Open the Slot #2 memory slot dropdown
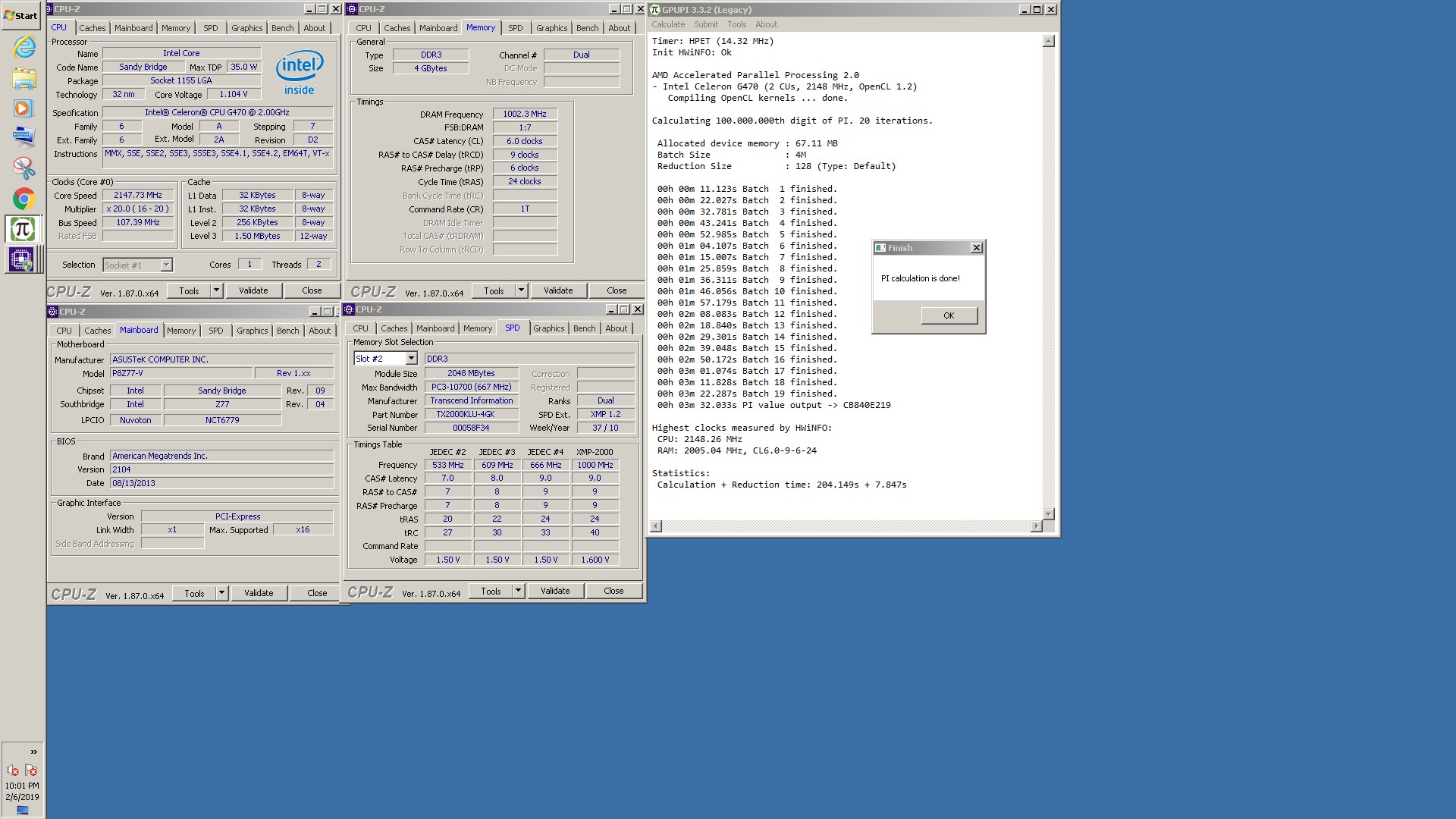Viewport: 1456px width, 819px height. click(411, 359)
